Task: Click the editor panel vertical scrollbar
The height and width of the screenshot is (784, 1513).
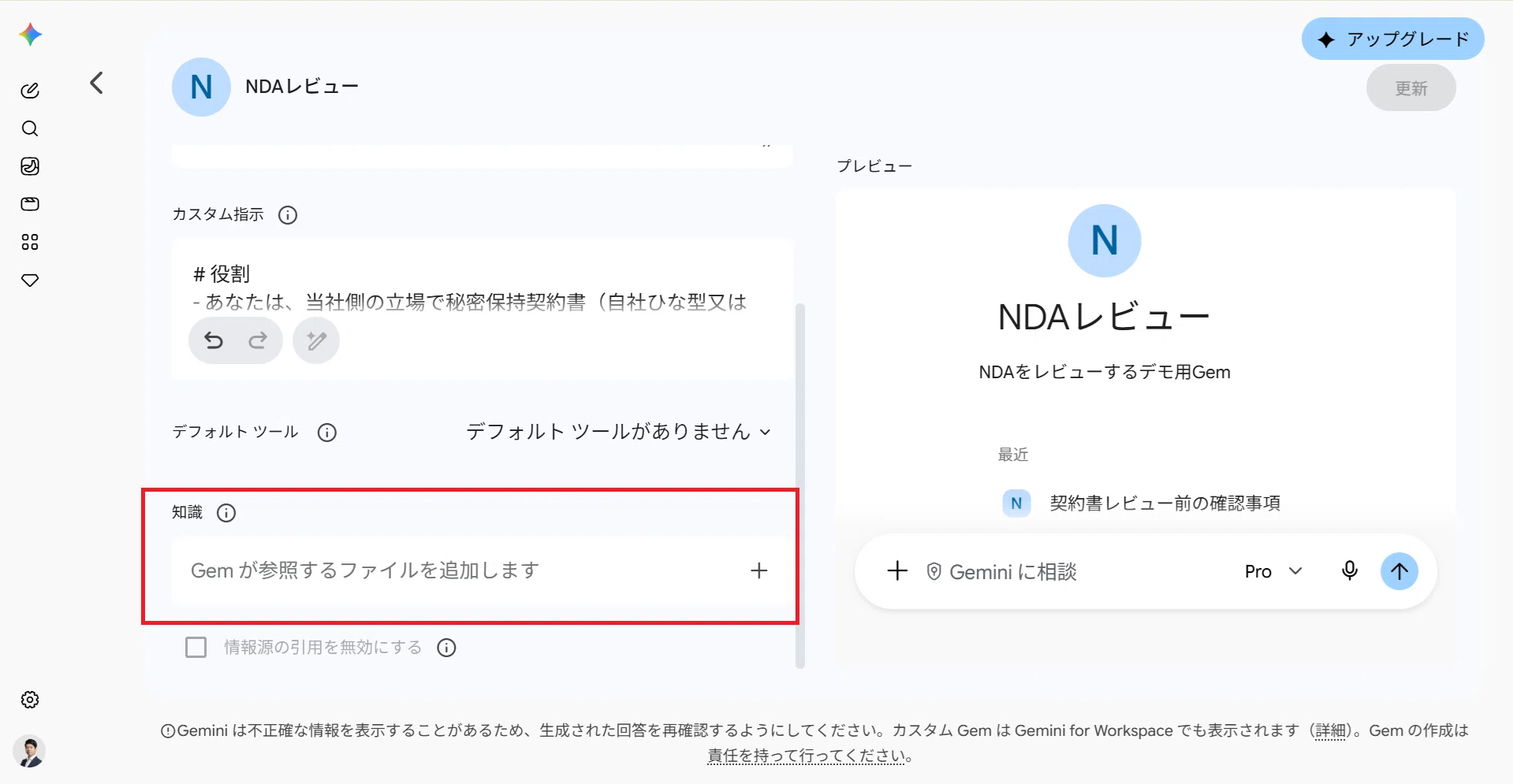Action: click(x=800, y=485)
